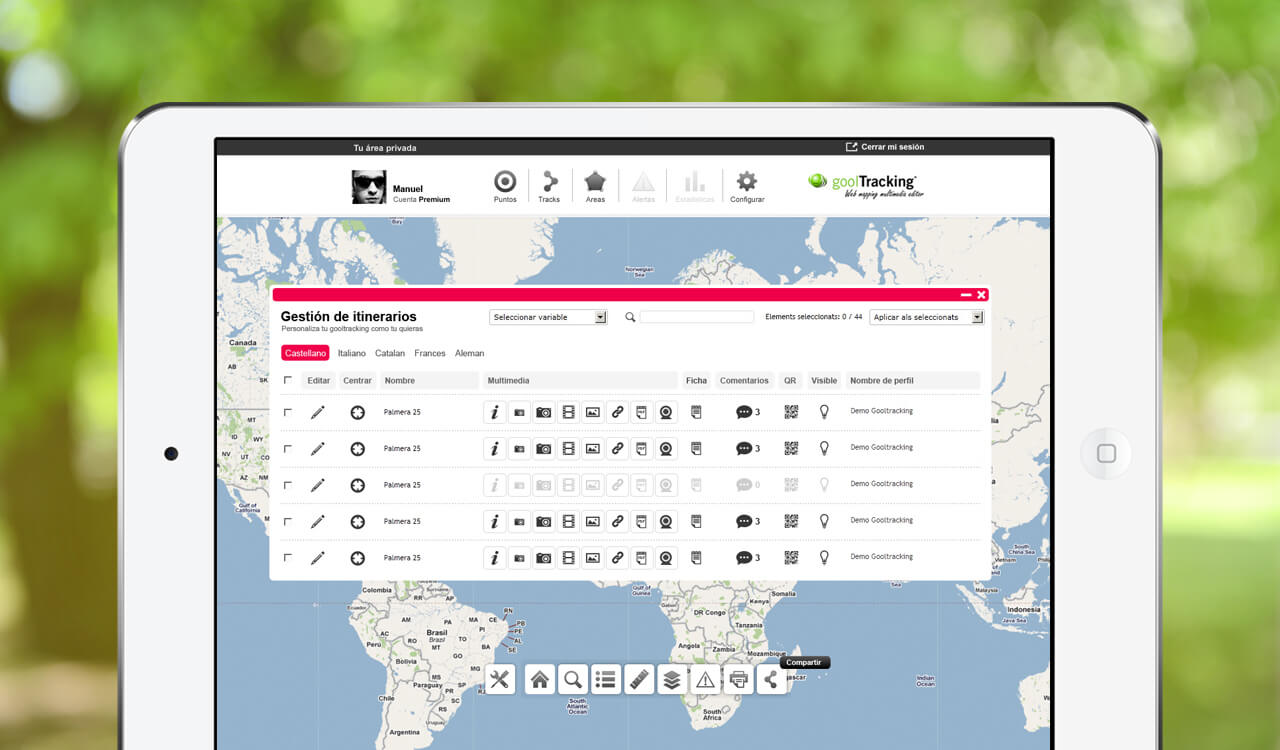1280x750 pixels.
Task: Click Manuel's profile photo thumbnail
Action: pyautogui.click(x=369, y=187)
